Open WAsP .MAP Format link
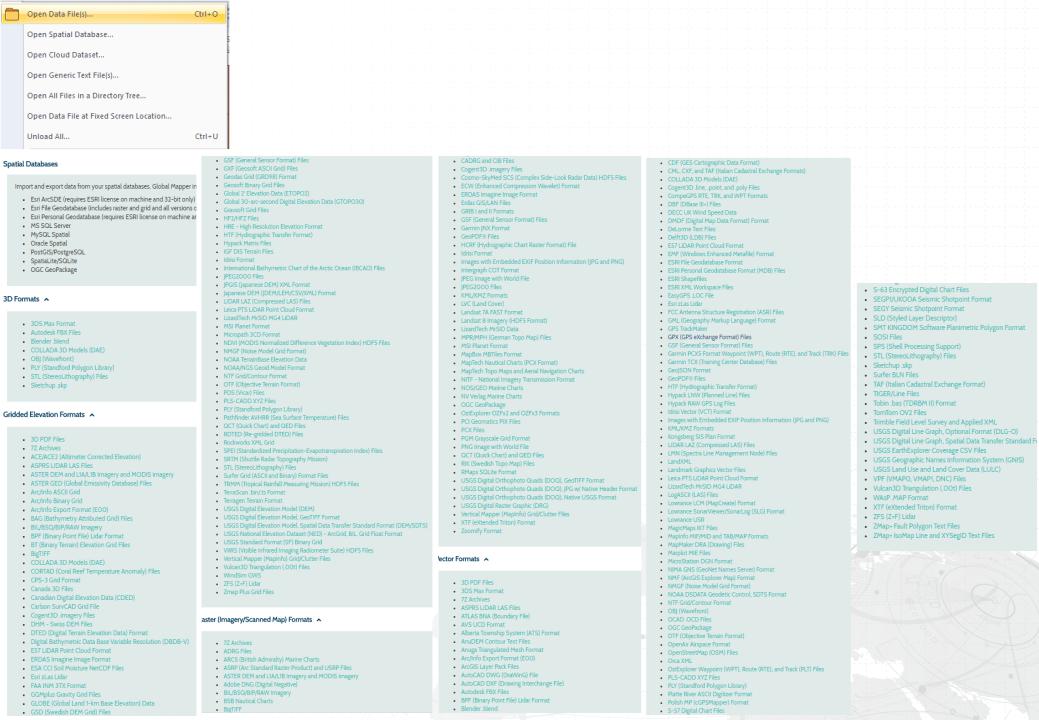1039x720 pixels. [901, 497]
